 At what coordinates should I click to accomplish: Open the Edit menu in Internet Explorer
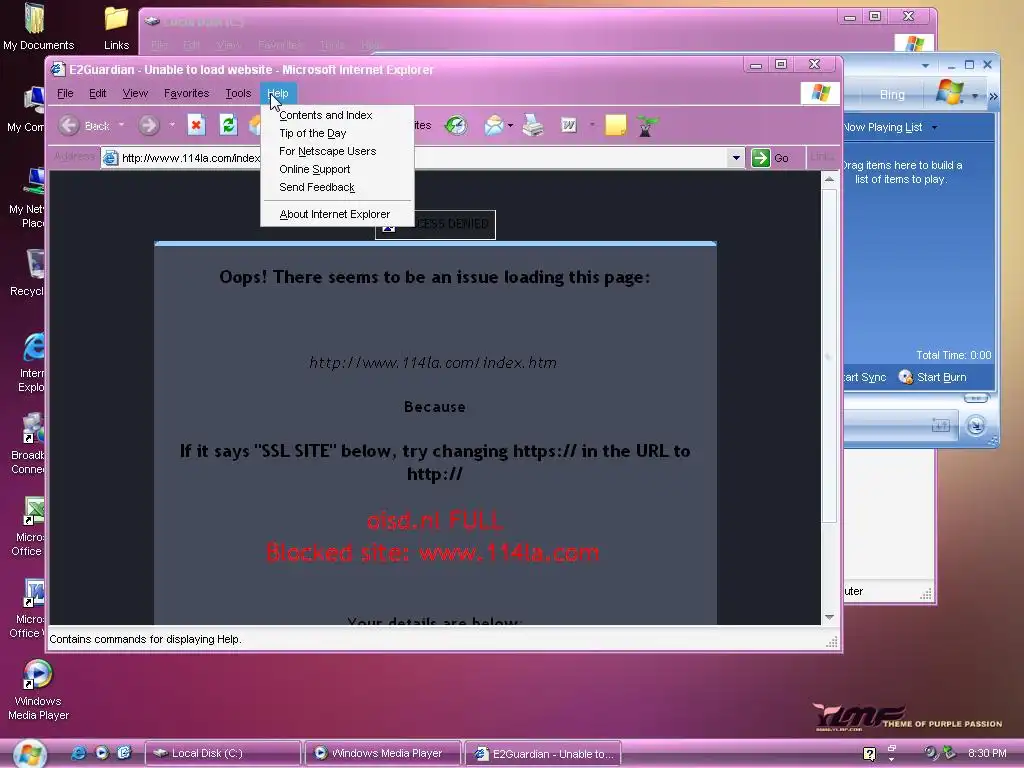pyautogui.click(x=98, y=93)
